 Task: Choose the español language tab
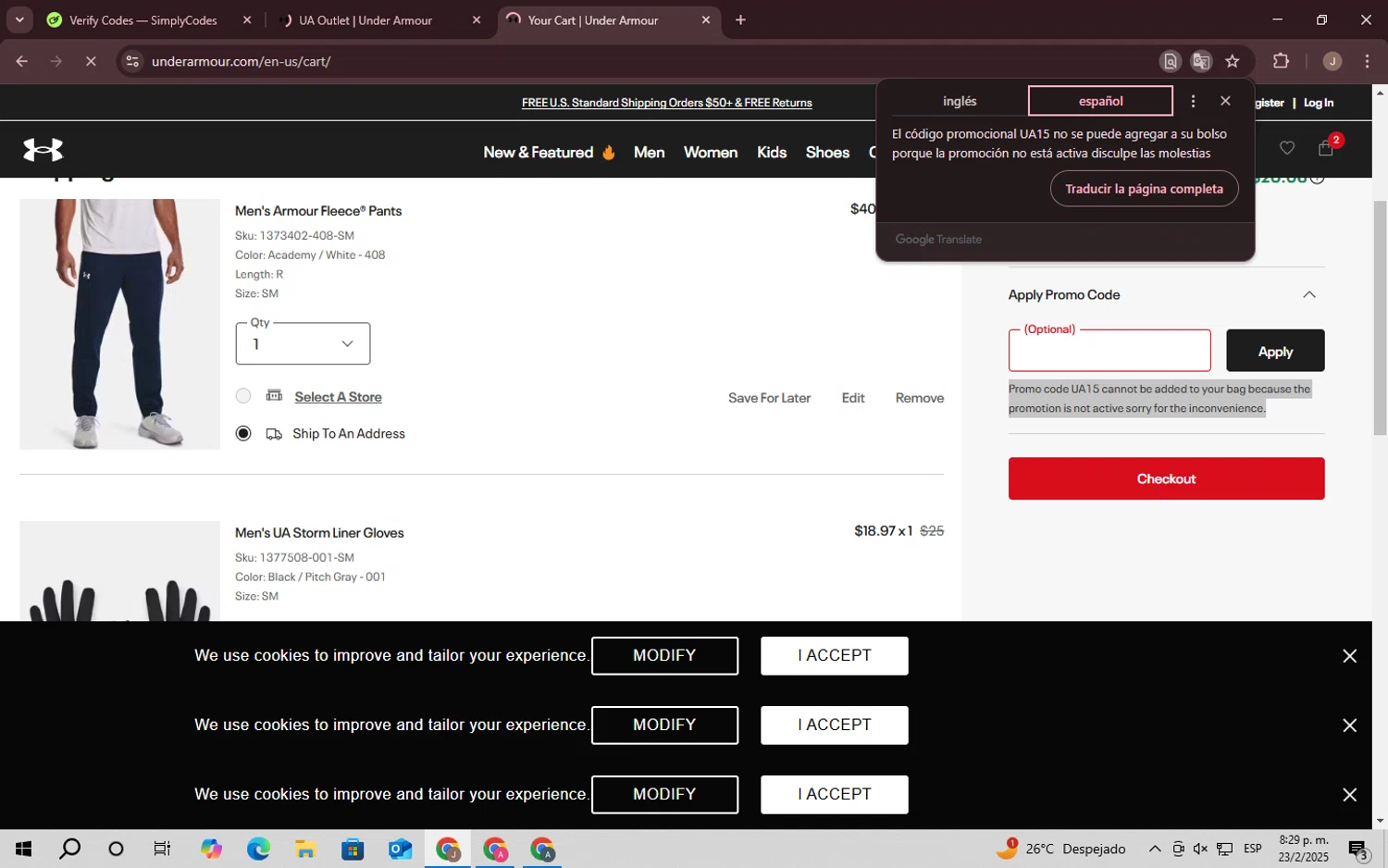pyautogui.click(x=1100, y=101)
